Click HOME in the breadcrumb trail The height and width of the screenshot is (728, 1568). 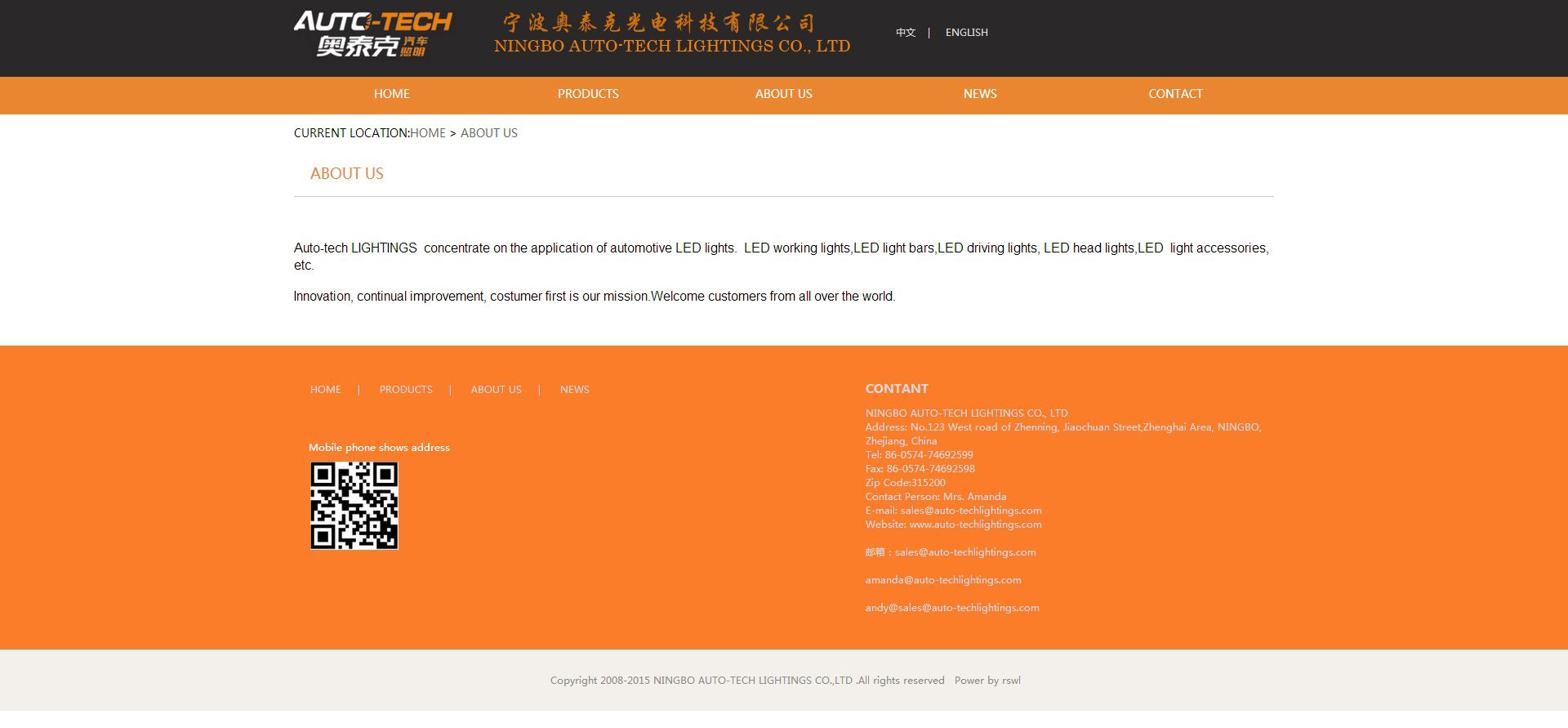point(428,133)
